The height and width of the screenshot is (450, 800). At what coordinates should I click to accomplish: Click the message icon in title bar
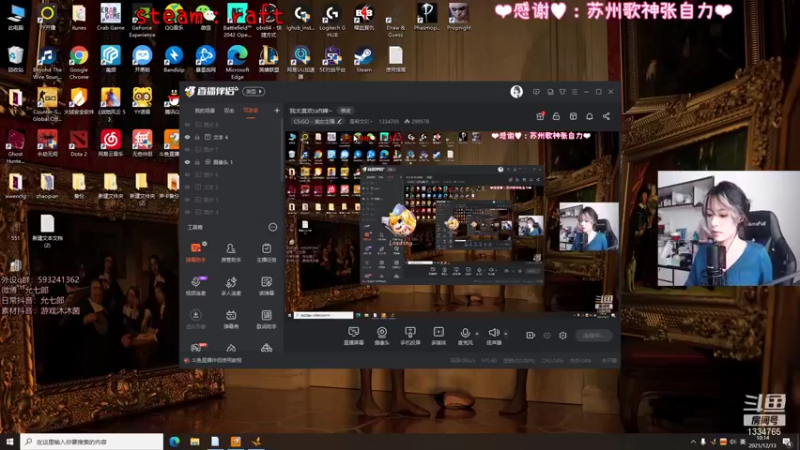pos(536,92)
